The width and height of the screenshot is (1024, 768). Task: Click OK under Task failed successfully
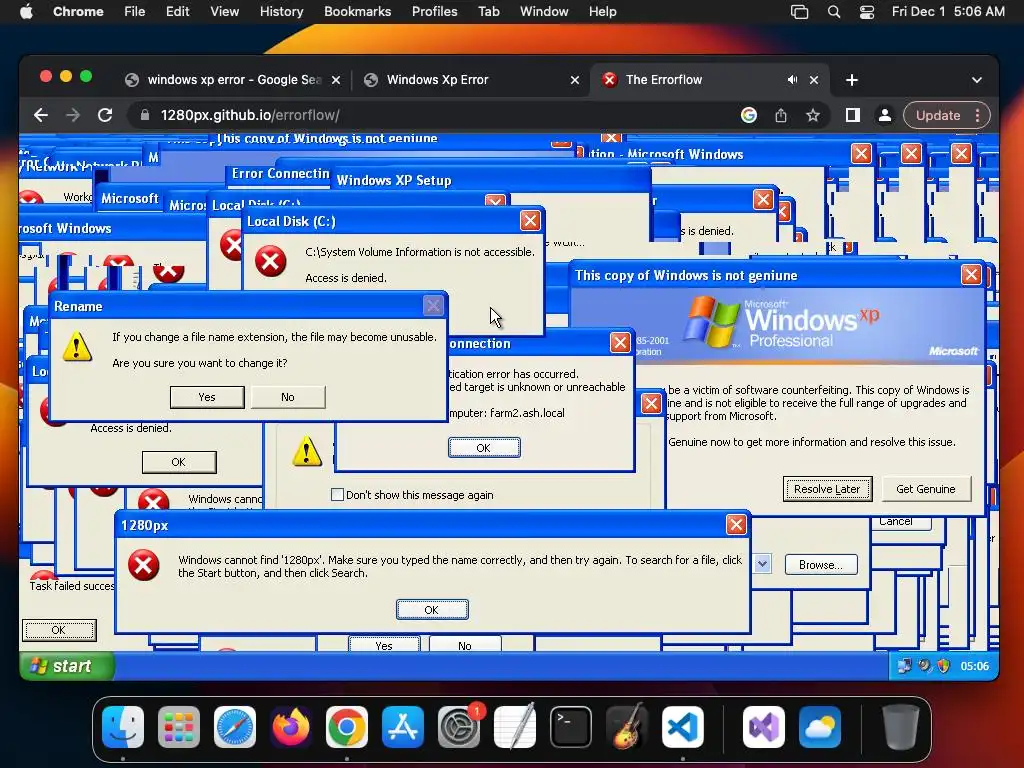pos(59,630)
